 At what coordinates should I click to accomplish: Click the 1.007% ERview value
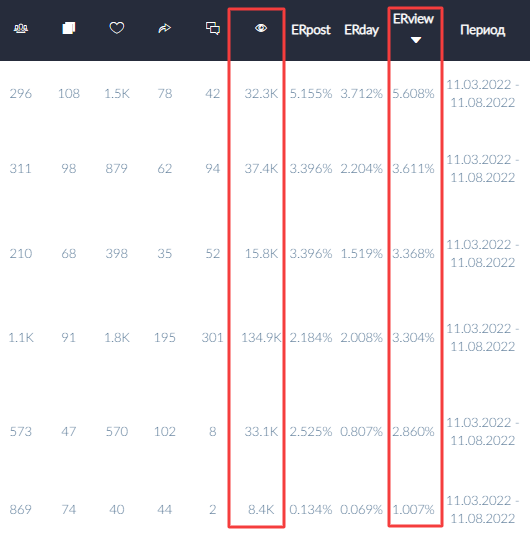(413, 509)
